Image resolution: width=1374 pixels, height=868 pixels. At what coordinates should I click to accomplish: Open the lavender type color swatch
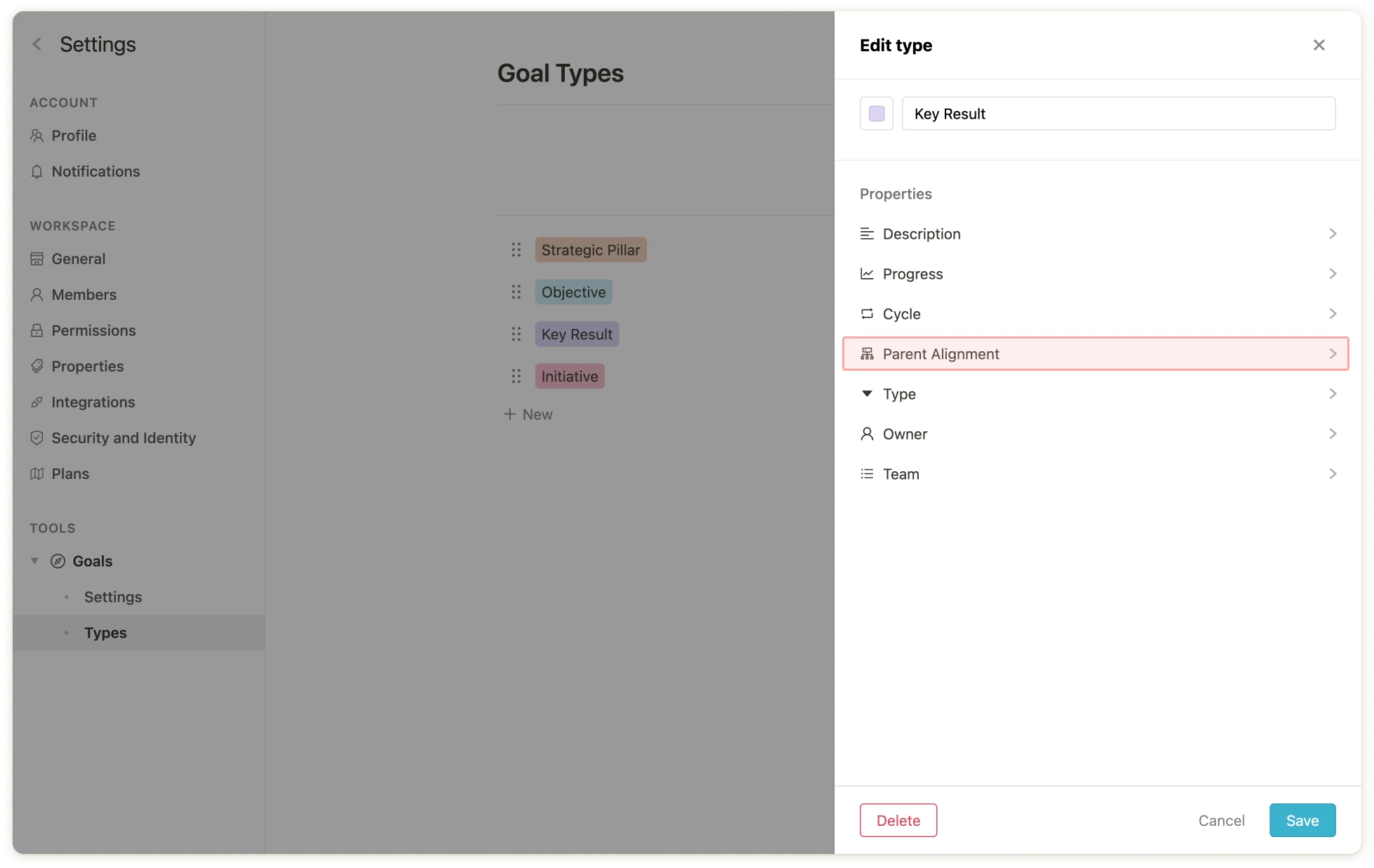tap(876, 114)
